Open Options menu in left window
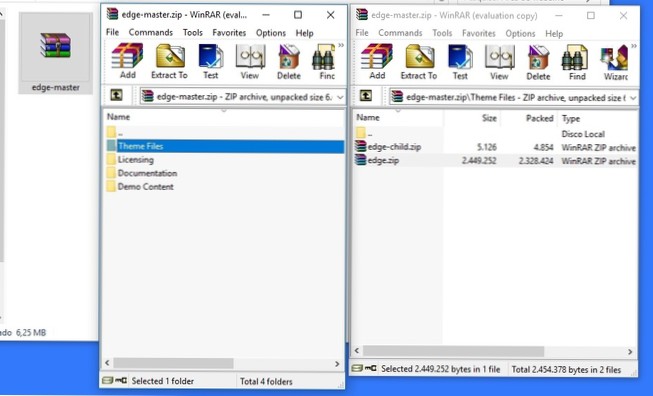This screenshot has height=396, width=653. pyautogui.click(x=271, y=32)
